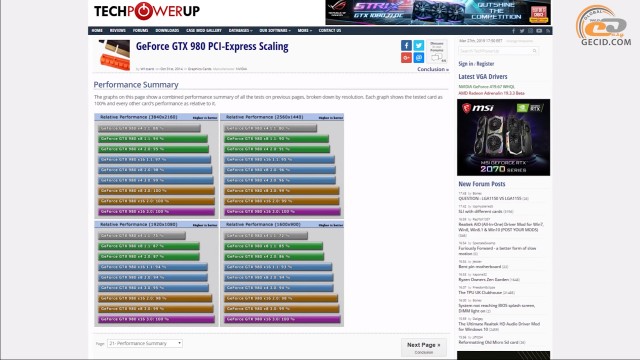Open Case Mod Gallery menu item
This screenshot has height=360, width=640.
pos(204,31)
